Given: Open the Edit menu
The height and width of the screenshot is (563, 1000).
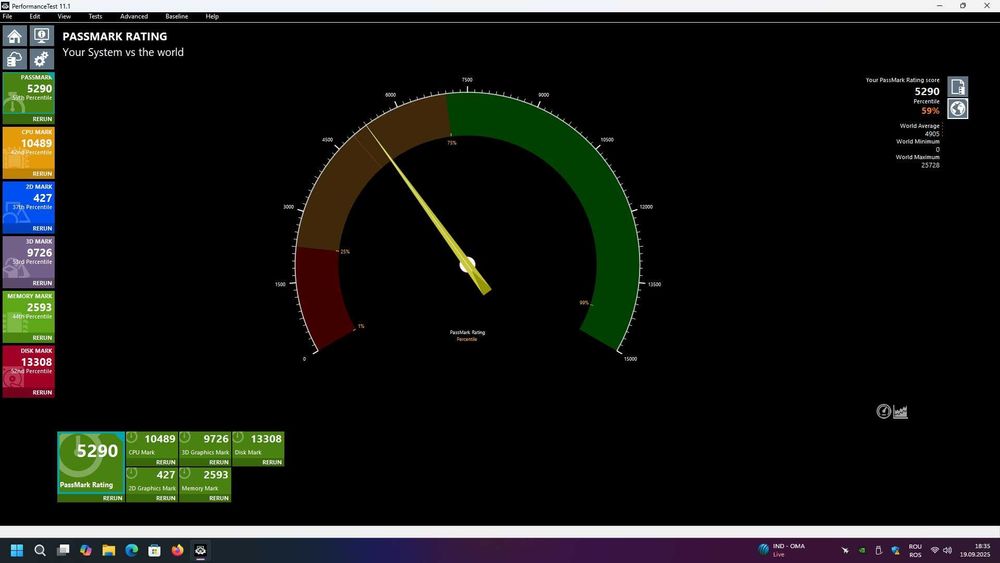Looking at the screenshot, I should (35, 17).
